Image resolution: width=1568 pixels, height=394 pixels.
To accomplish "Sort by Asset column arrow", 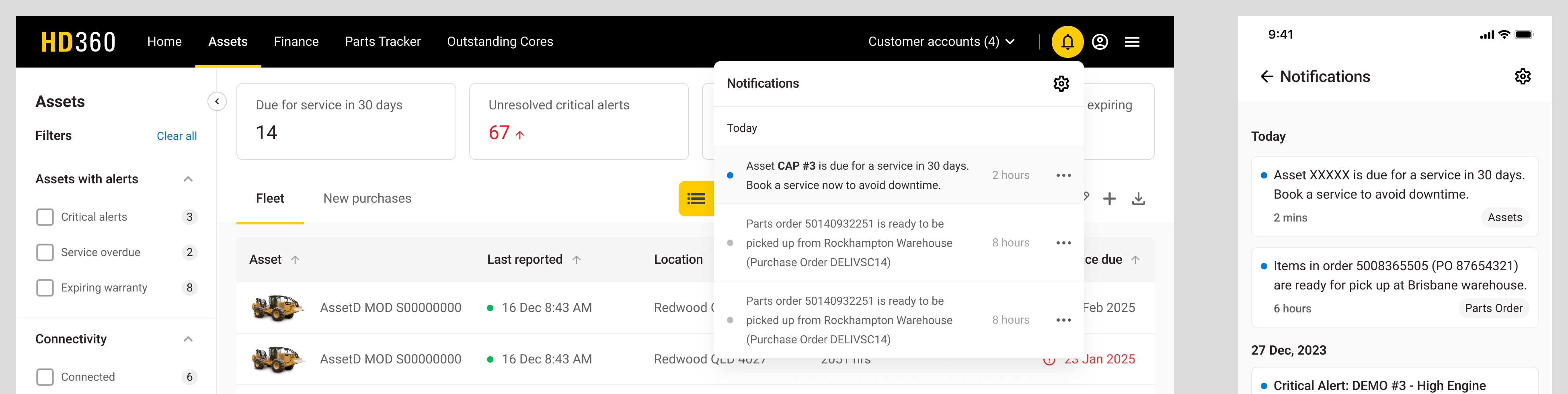I will 295,260.
